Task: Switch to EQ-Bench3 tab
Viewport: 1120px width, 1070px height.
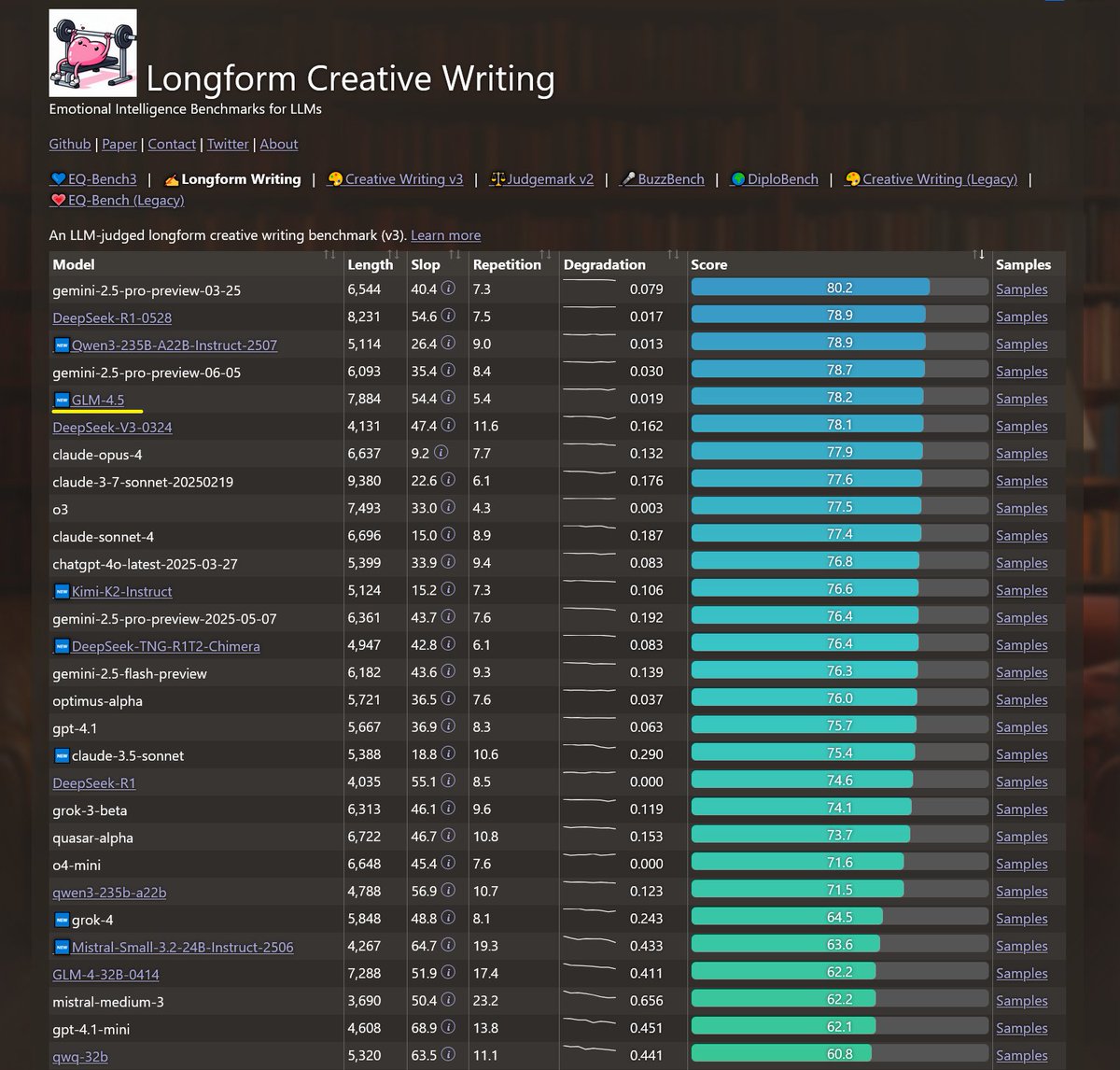Action: [93, 179]
